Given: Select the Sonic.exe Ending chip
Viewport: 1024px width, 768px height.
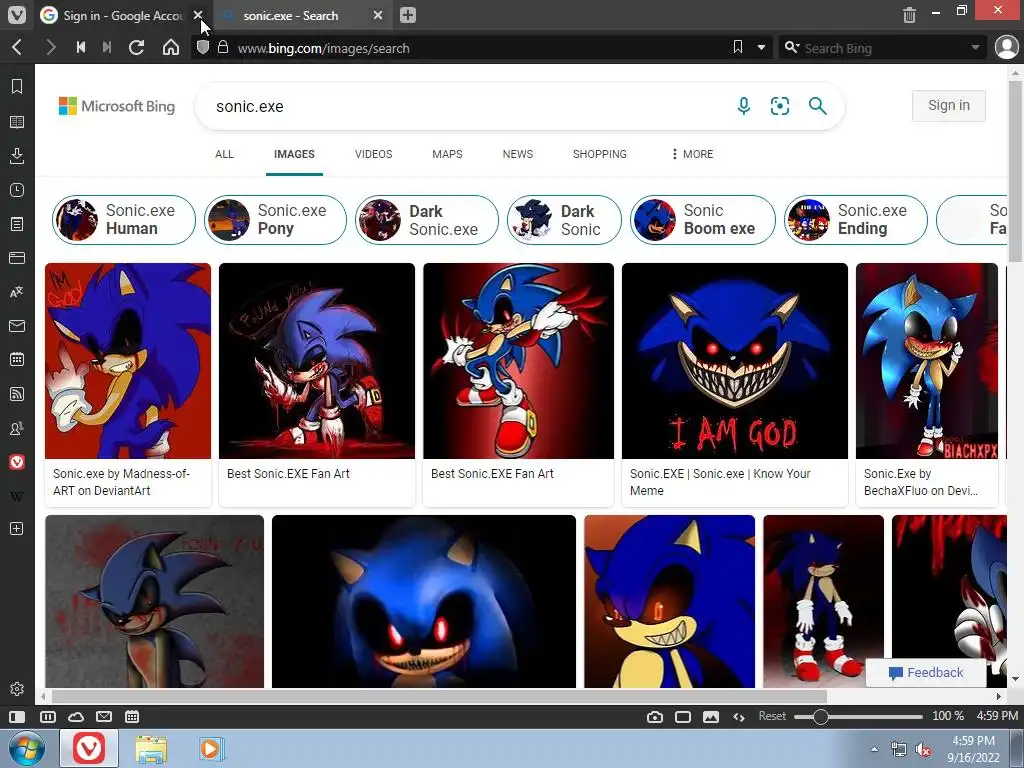Looking at the screenshot, I should coord(856,219).
